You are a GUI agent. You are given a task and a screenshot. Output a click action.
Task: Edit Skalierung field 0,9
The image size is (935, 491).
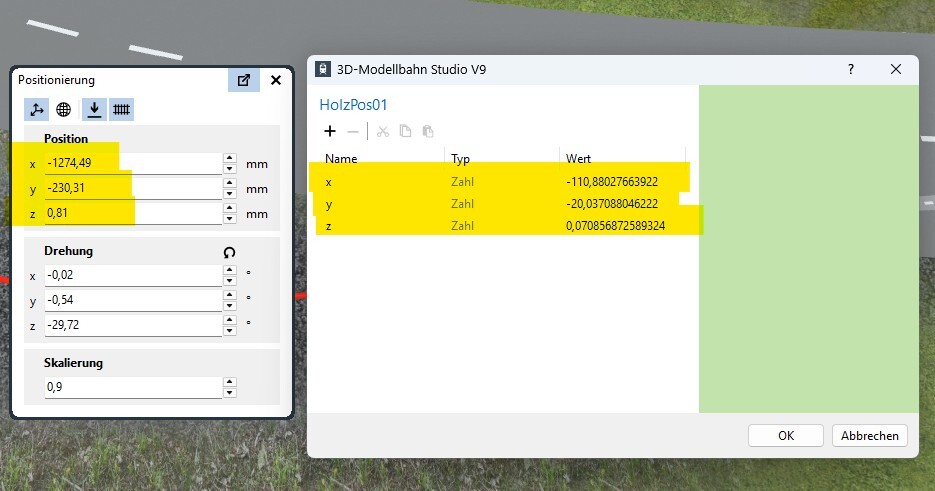coord(133,387)
